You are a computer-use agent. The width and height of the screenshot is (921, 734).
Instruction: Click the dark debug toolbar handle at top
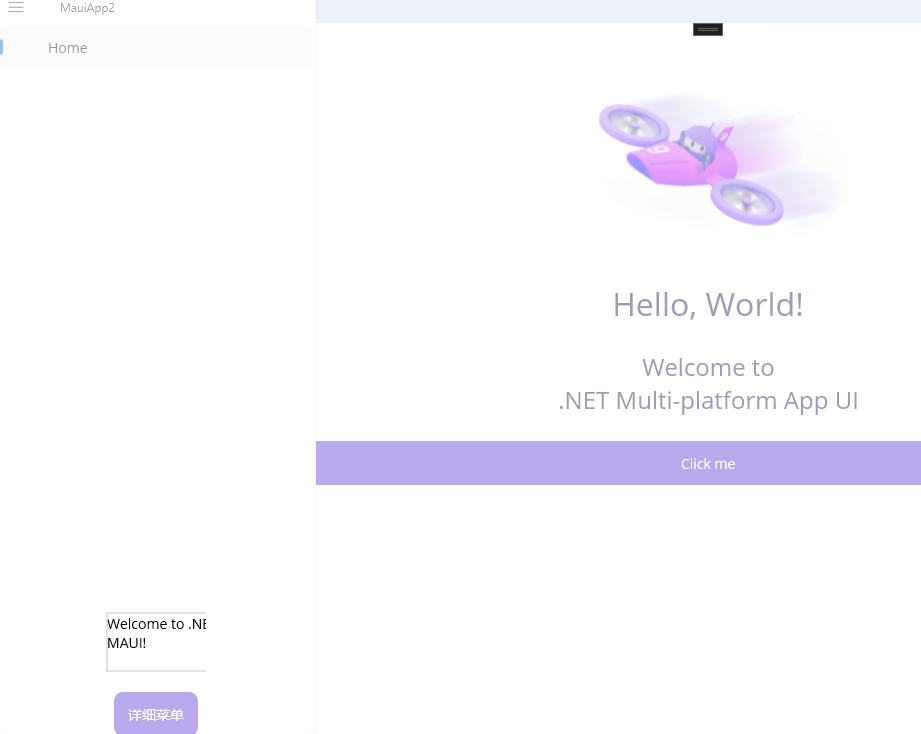coord(708,29)
